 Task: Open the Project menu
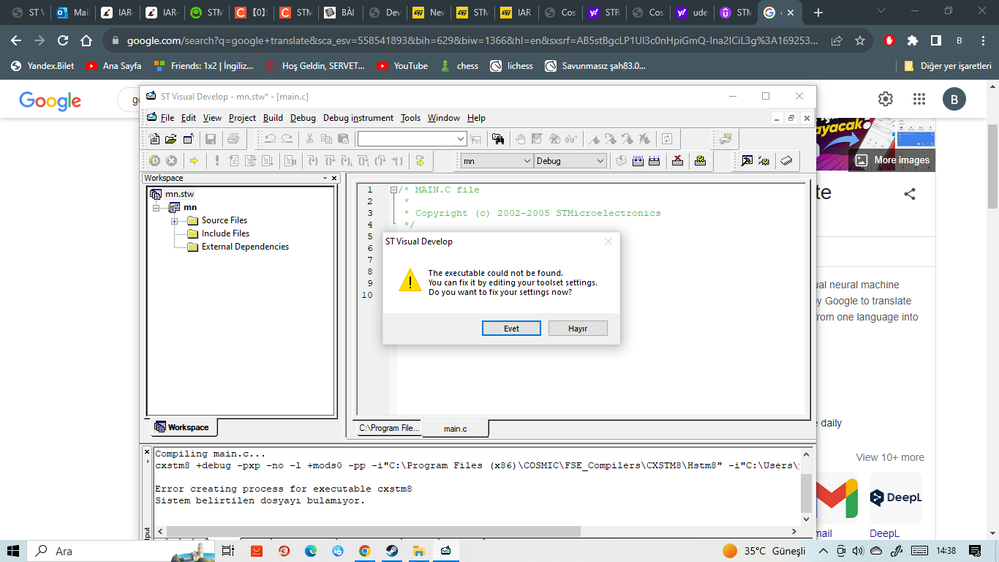pyautogui.click(x=242, y=118)
